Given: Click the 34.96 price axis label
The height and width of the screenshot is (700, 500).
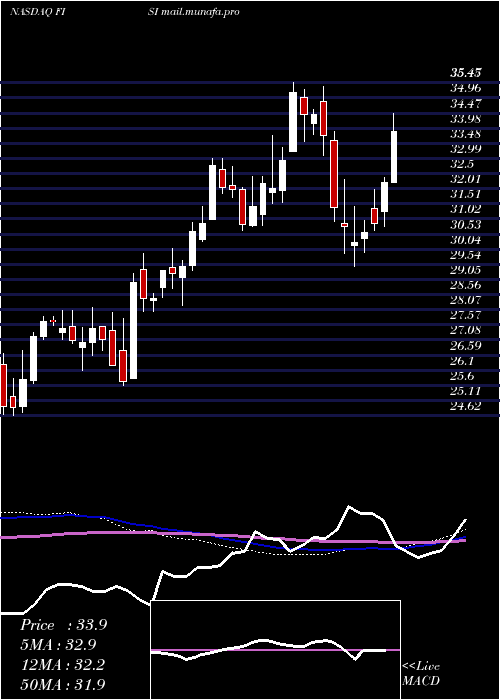Looking at the screenshot, I should (x=467, y=88).
